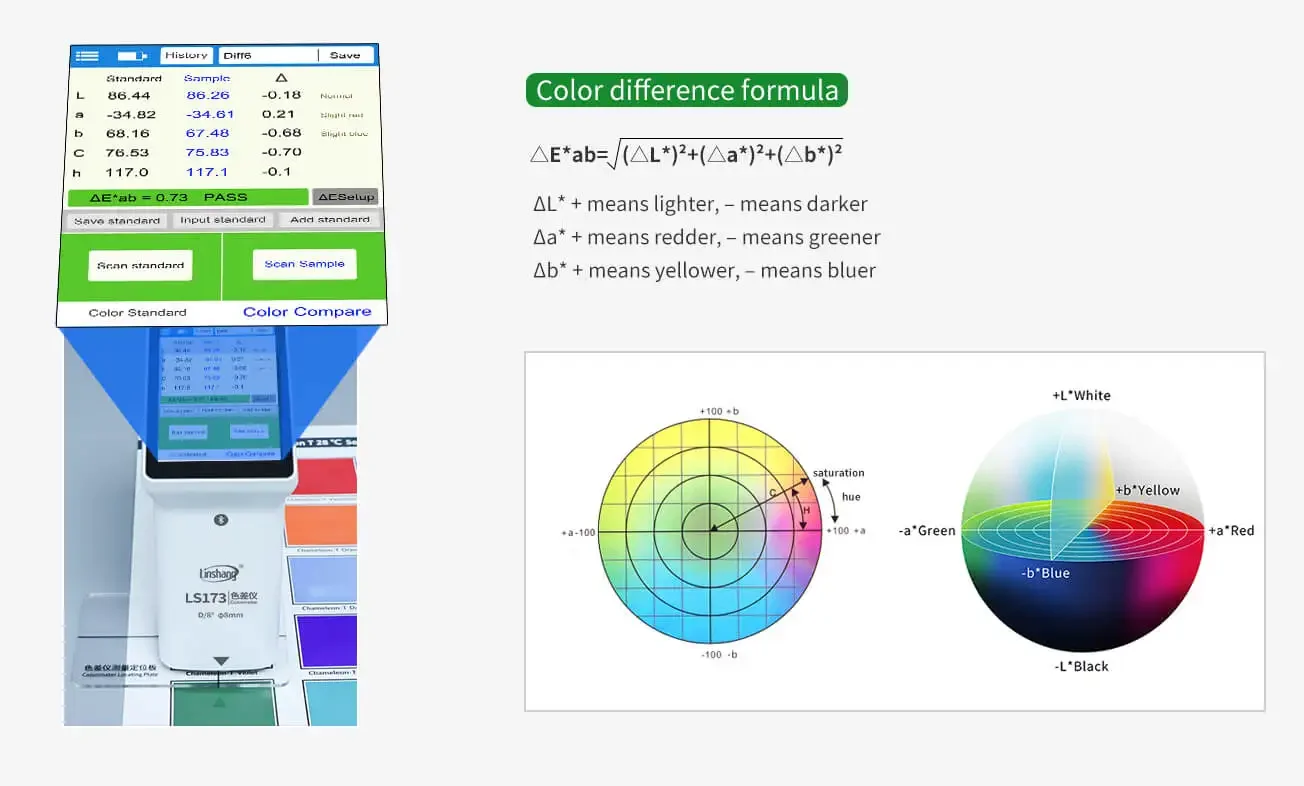Click the black arrow marker on the device
Viewport: 1304px width, 786px height.
pos(221,661)
